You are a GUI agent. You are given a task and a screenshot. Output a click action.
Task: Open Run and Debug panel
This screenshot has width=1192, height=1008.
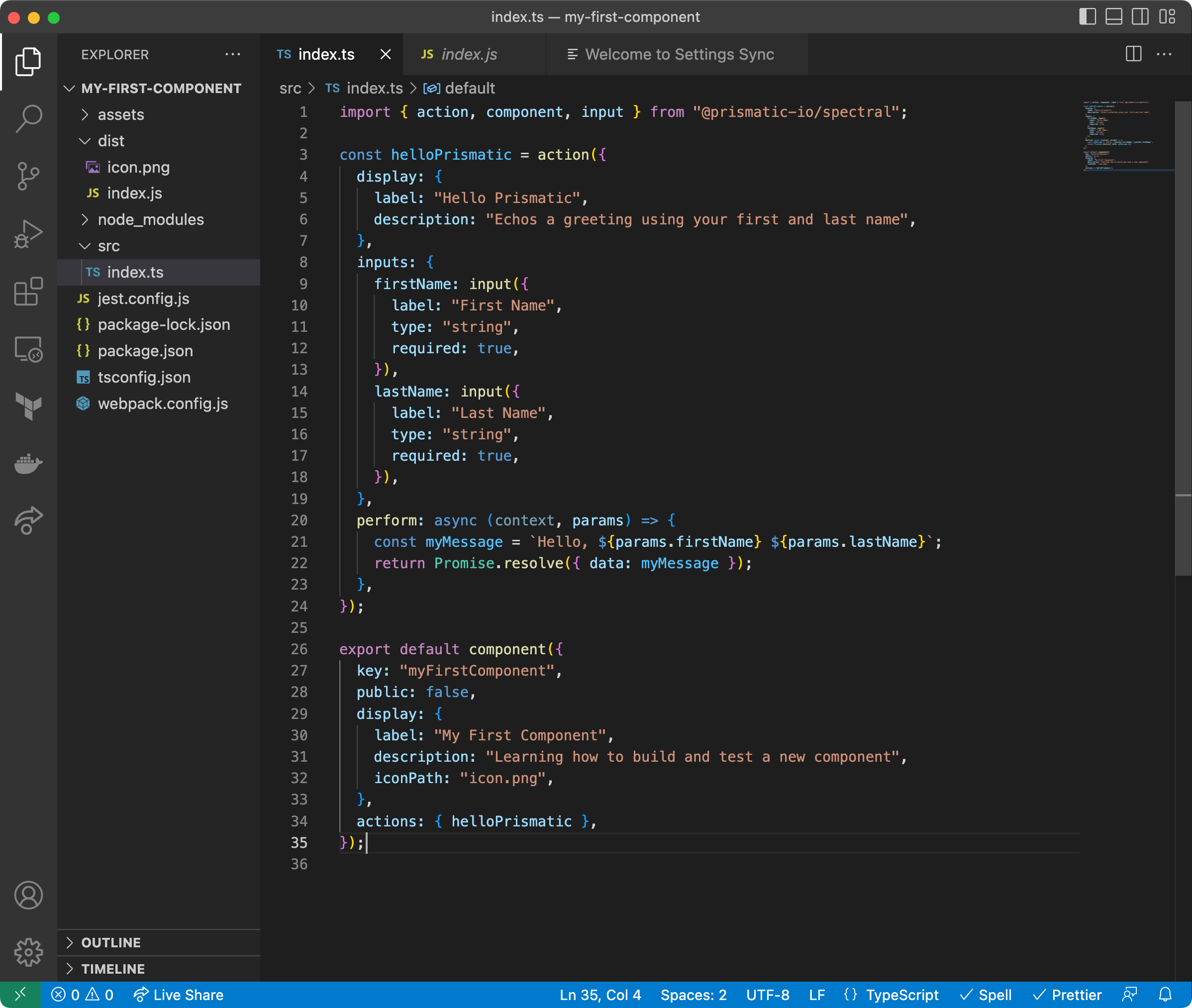[x=28, y=234]
